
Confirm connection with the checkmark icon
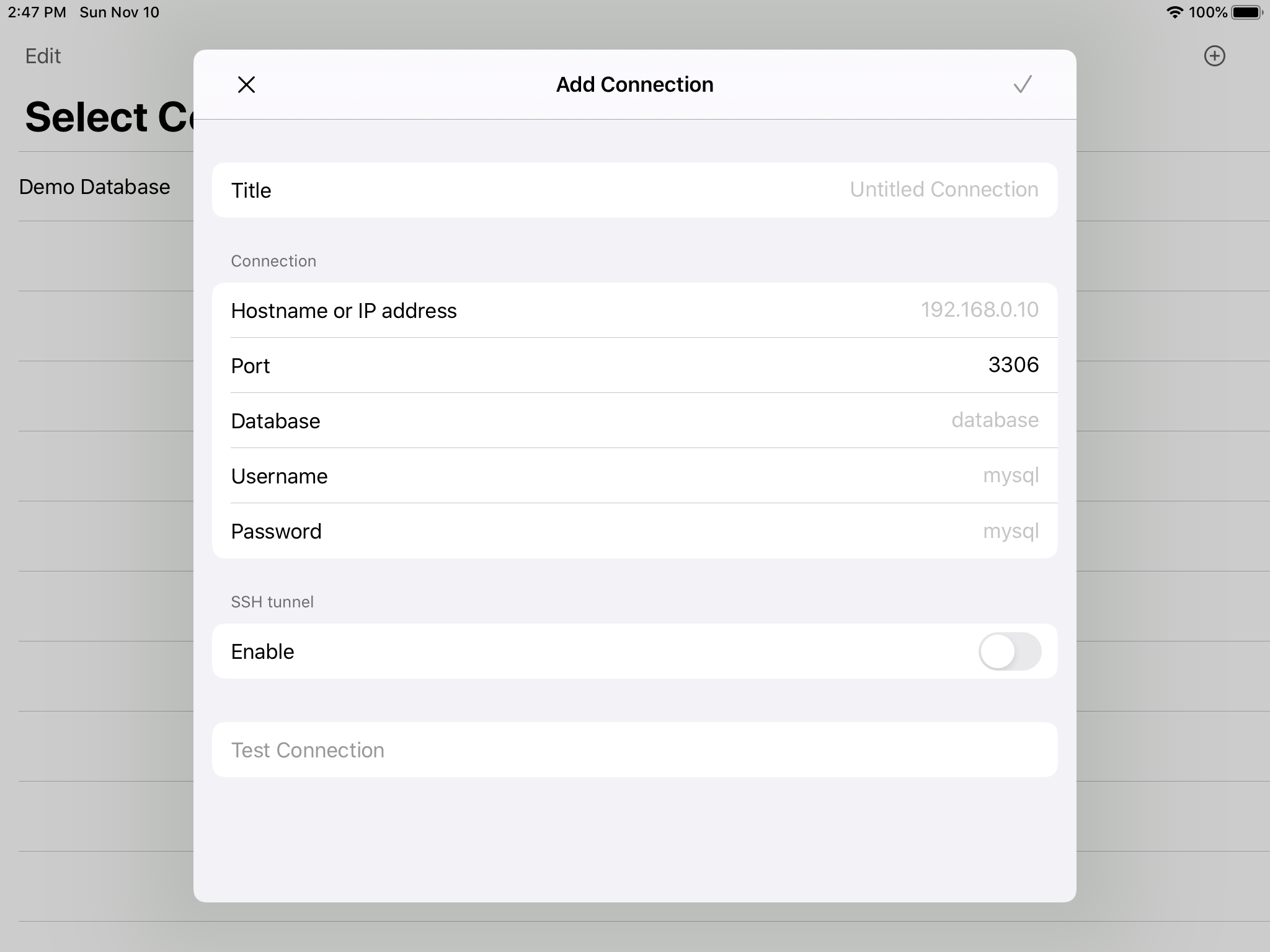point(1022,84)
